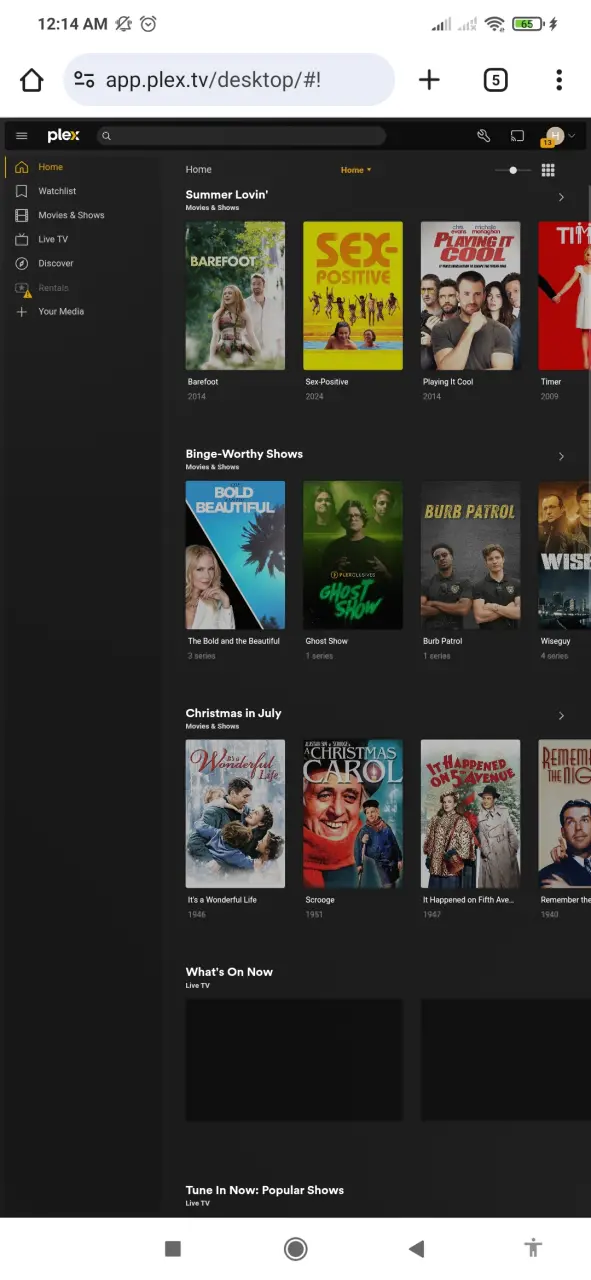Click the Rentals warning icon
The height and width of the screenshot is (1280, 591).
pos(22,289)
